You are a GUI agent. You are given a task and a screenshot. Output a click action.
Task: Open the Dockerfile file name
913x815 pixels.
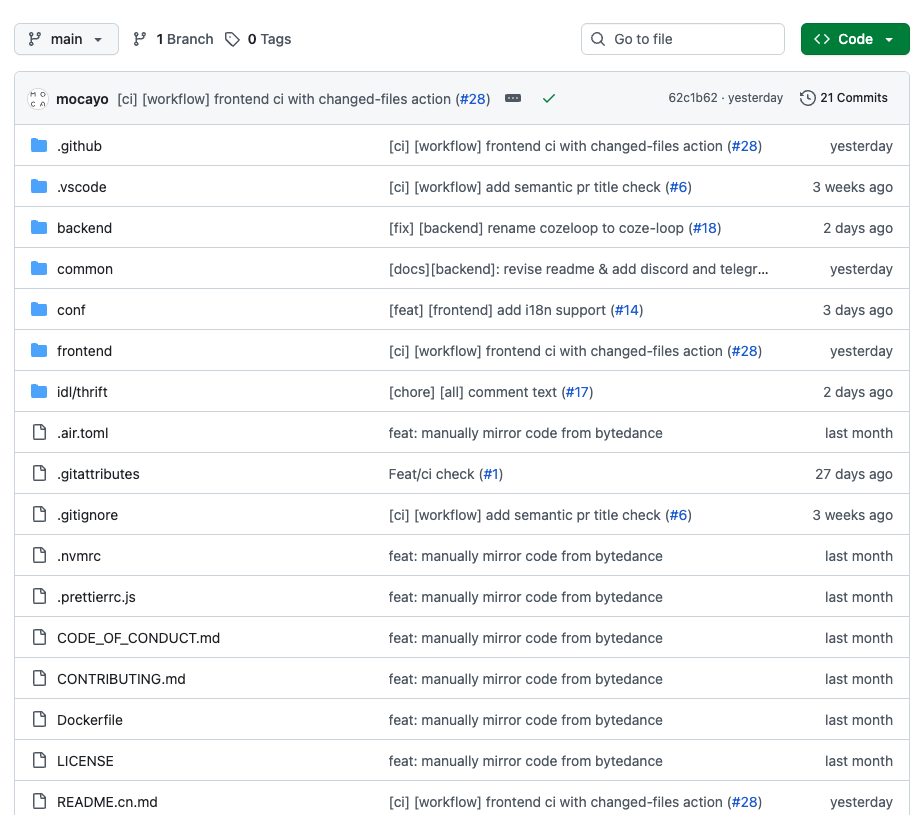[90, 720]
